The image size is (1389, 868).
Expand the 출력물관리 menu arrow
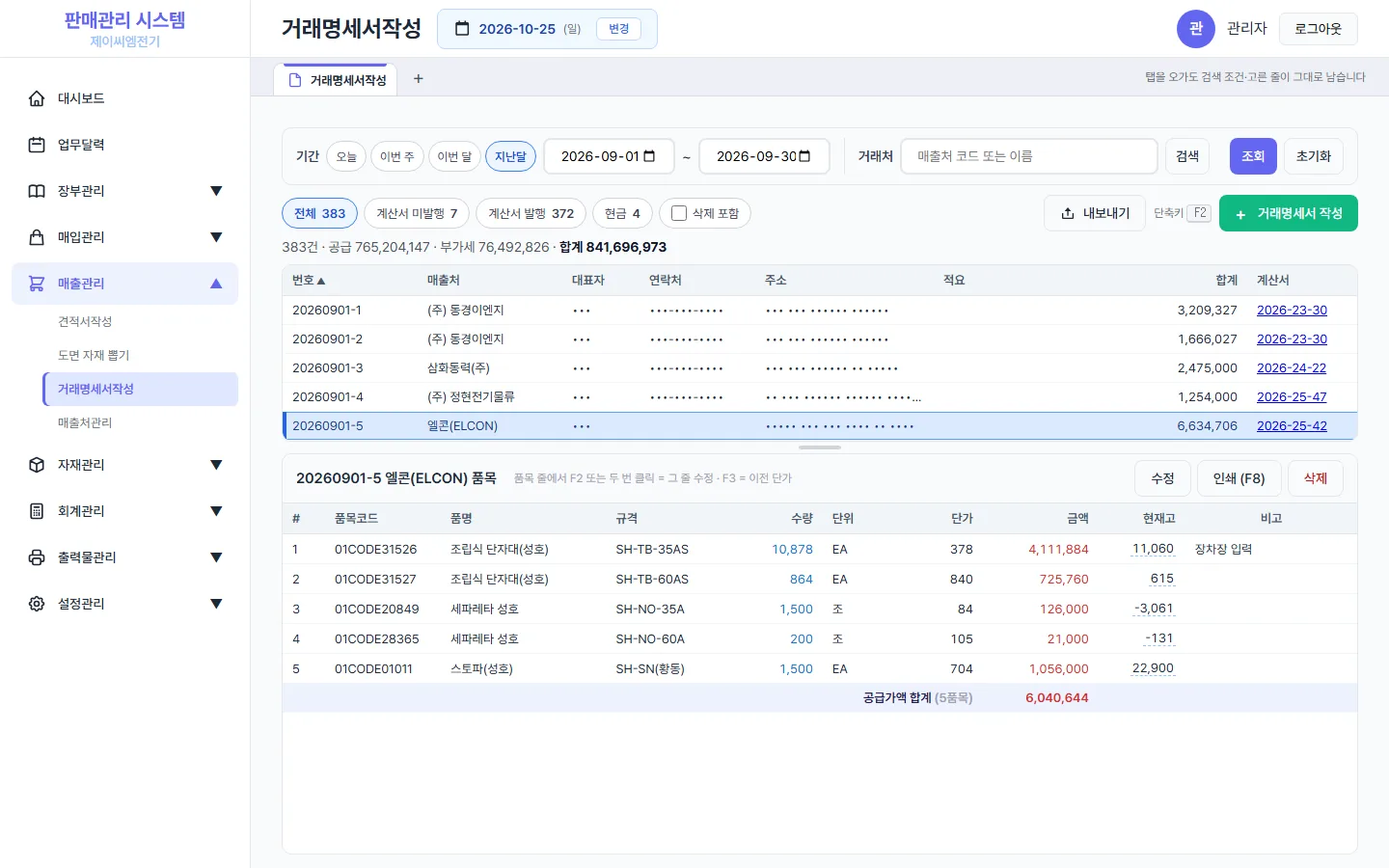click(216, 557)
